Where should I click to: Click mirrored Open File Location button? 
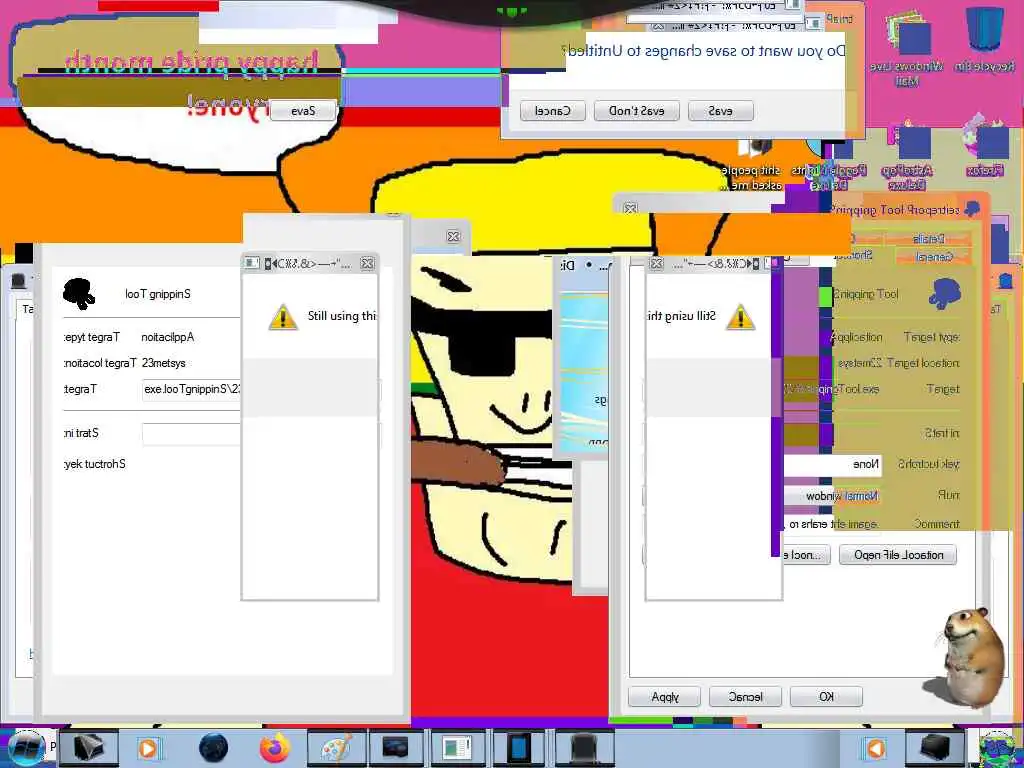[x=898, y=555]
